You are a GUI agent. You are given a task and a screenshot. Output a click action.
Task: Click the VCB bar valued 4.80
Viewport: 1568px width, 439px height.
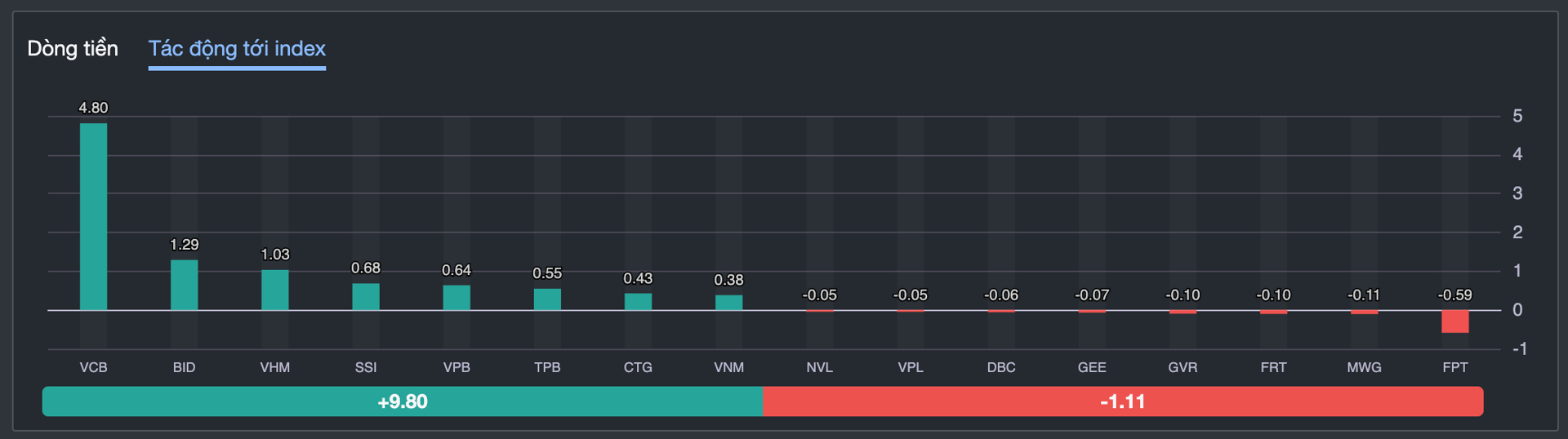[x=93, y=216]
